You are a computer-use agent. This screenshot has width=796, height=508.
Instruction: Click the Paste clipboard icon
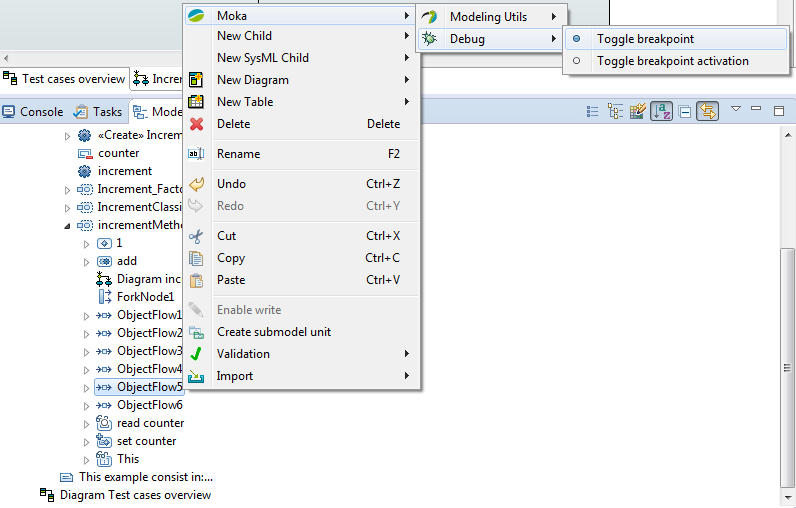(196, 280)
